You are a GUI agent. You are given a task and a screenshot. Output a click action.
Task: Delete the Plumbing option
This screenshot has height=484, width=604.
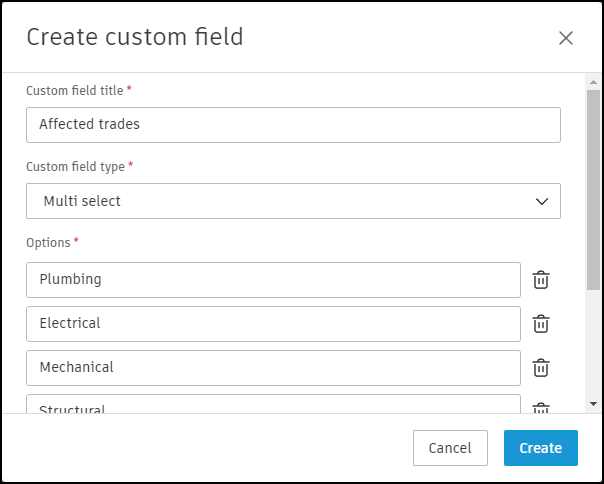tap(541, 280)
